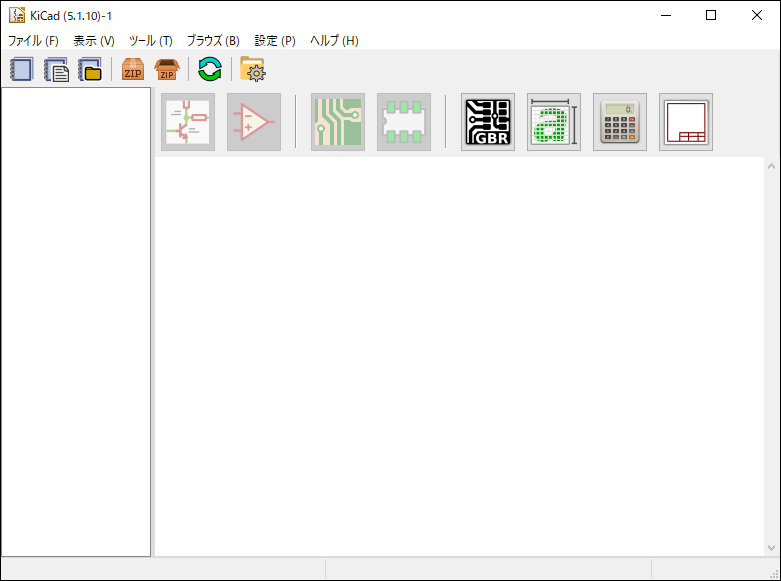Launch the symbol library editor
The height and width of the screenshot is (581, 781).
pos(254,122)
